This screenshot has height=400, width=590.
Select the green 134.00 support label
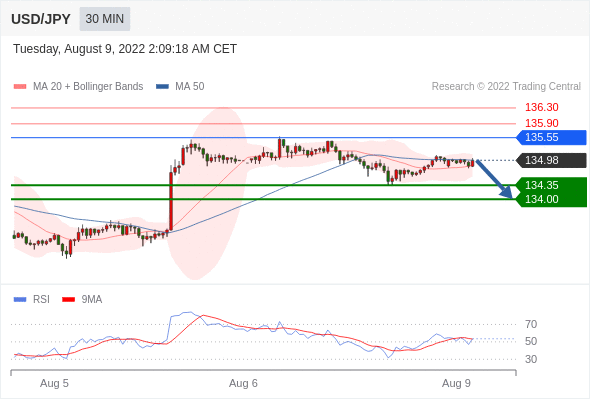pos(551,199)
